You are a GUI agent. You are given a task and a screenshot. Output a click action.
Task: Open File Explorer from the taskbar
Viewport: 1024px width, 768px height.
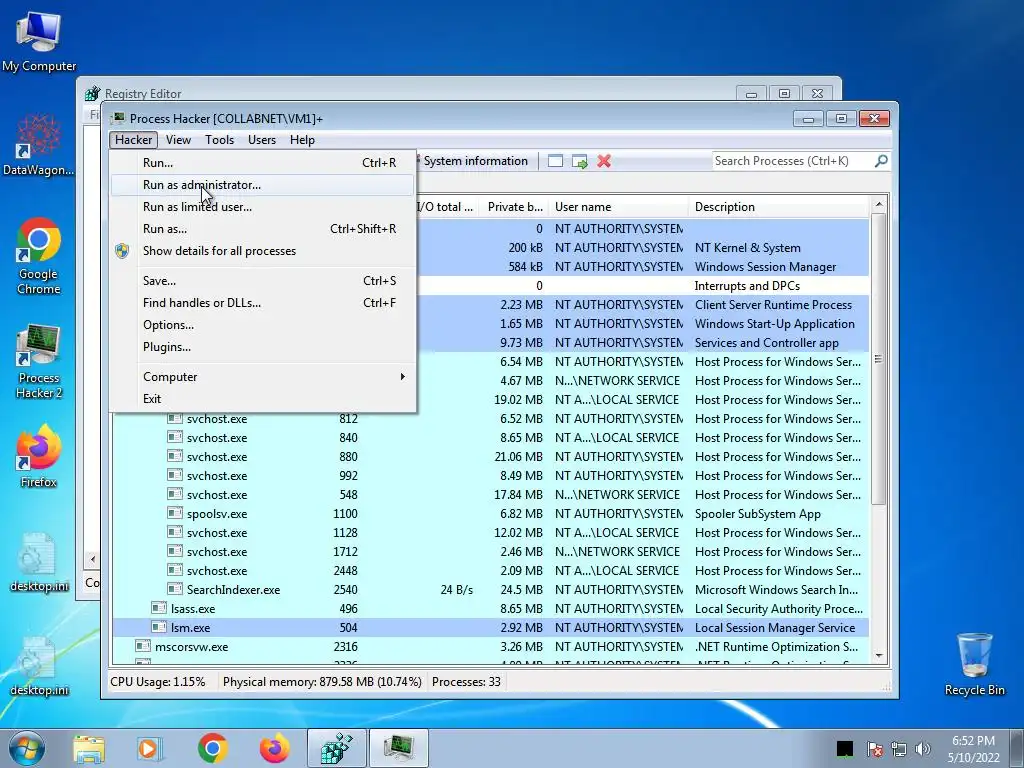pos(89,748)
